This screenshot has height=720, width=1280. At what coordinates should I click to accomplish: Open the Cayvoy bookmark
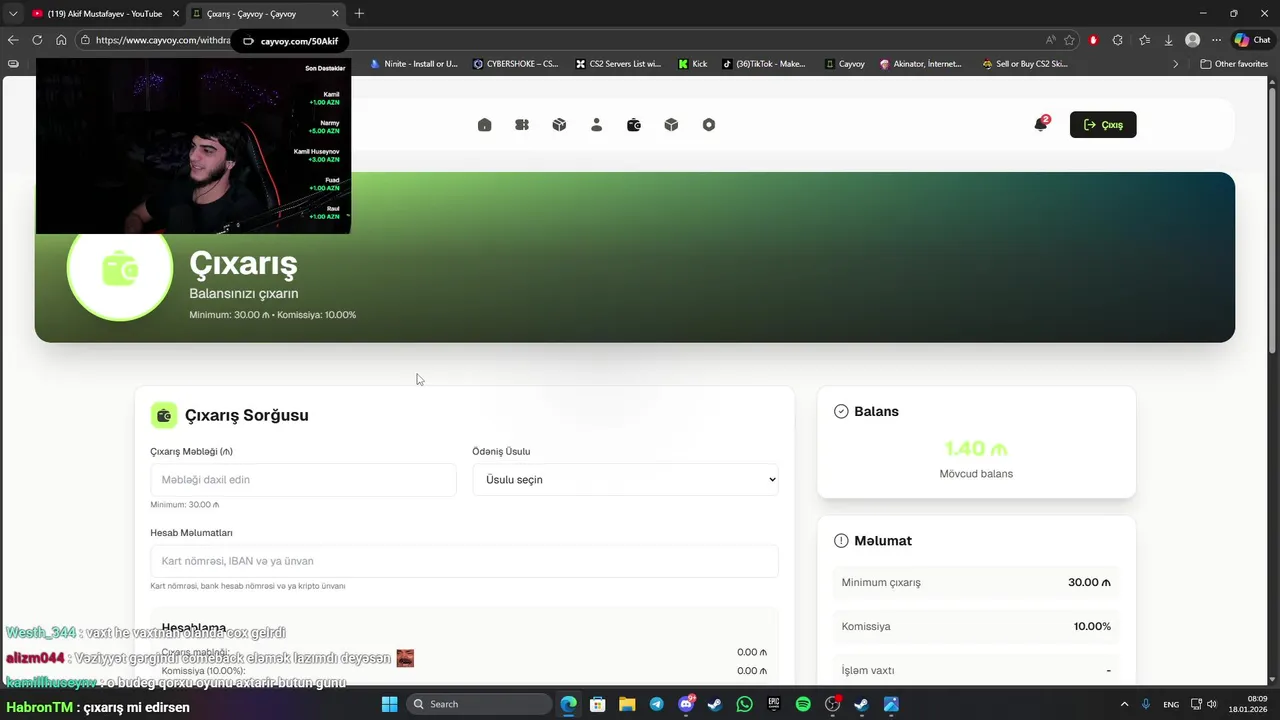(845, 64)
